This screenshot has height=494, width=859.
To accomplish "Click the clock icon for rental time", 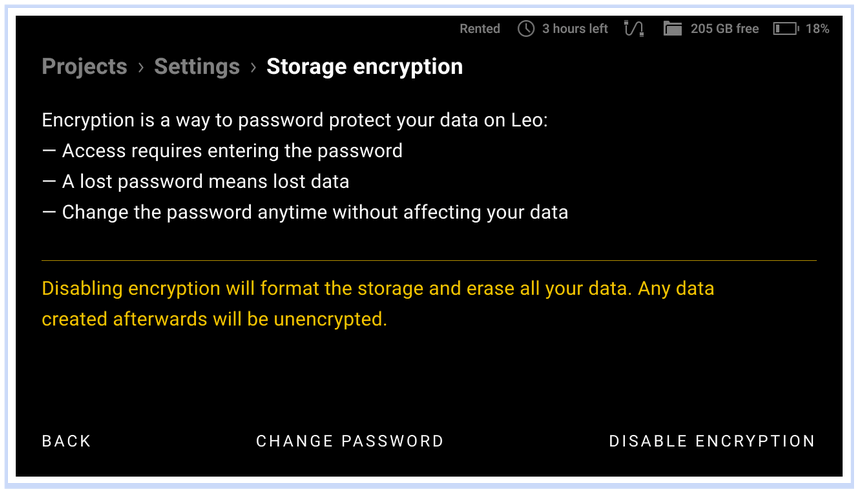I will click(x=526, y=29).
